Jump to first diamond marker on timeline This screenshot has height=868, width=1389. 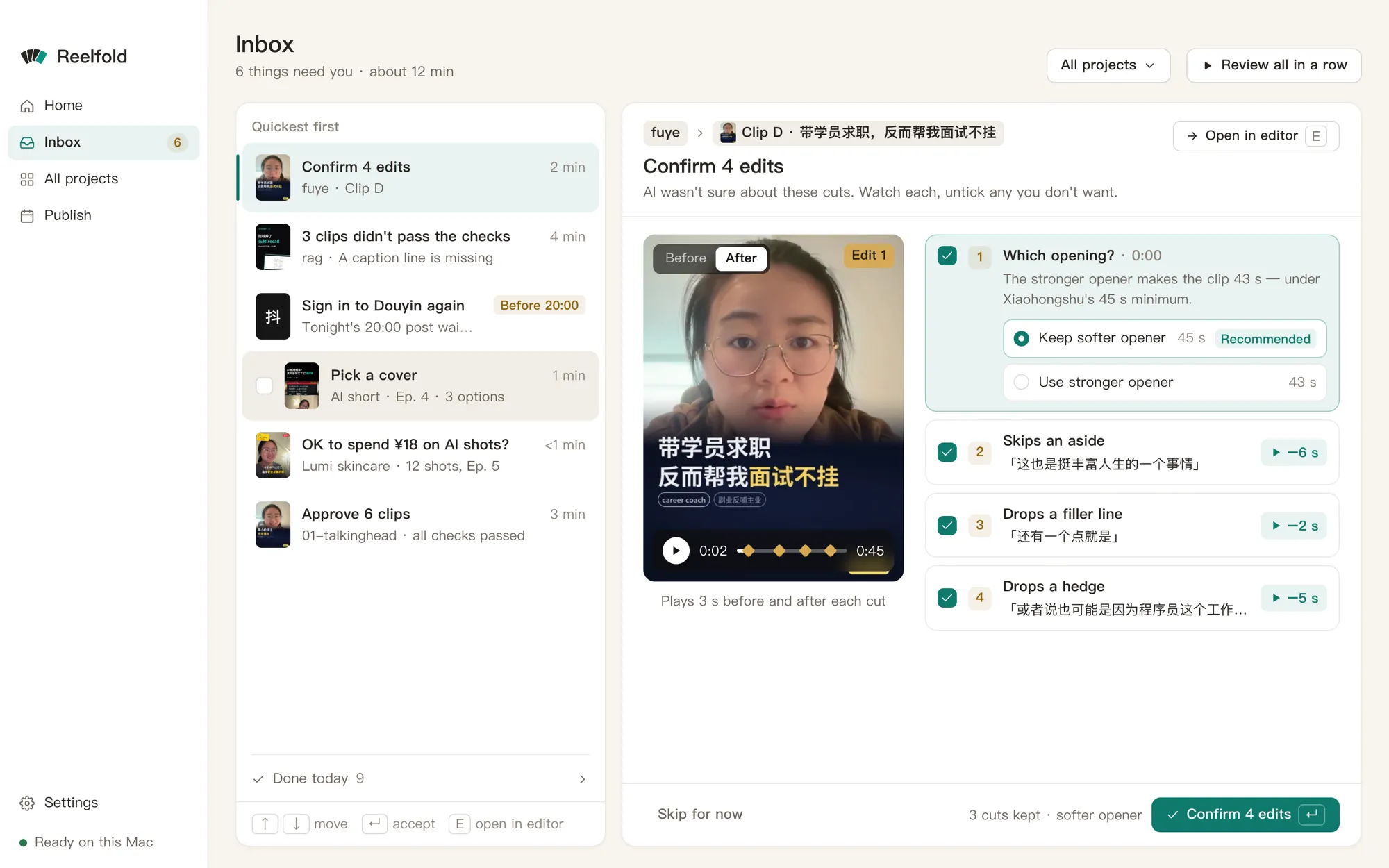point(749,551)
